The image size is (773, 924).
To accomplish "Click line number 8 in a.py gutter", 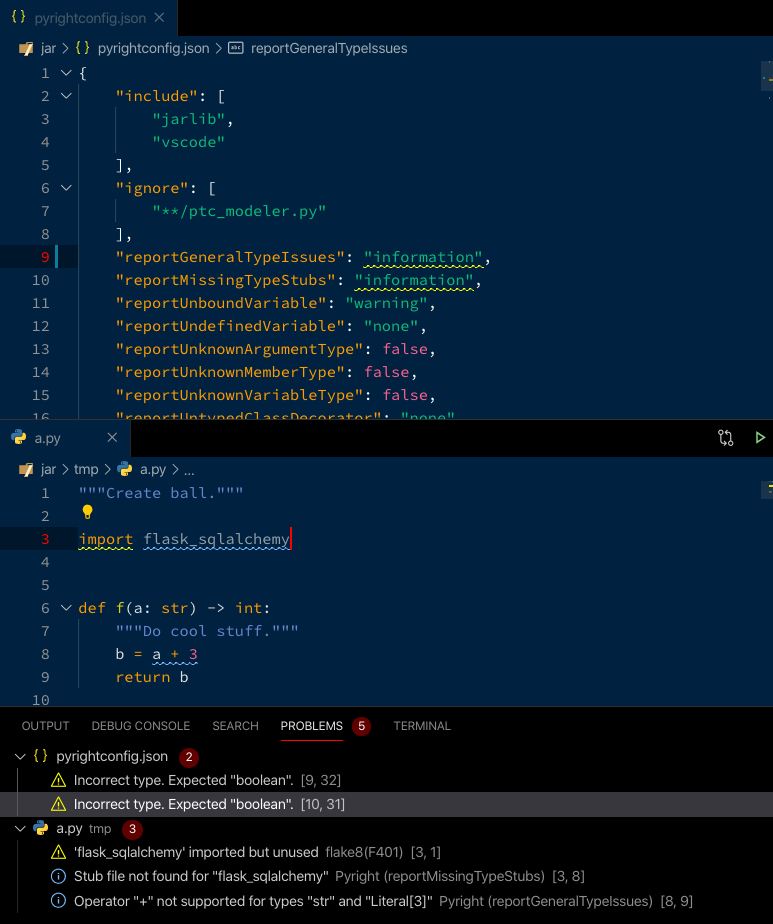I will click(45, 654).
